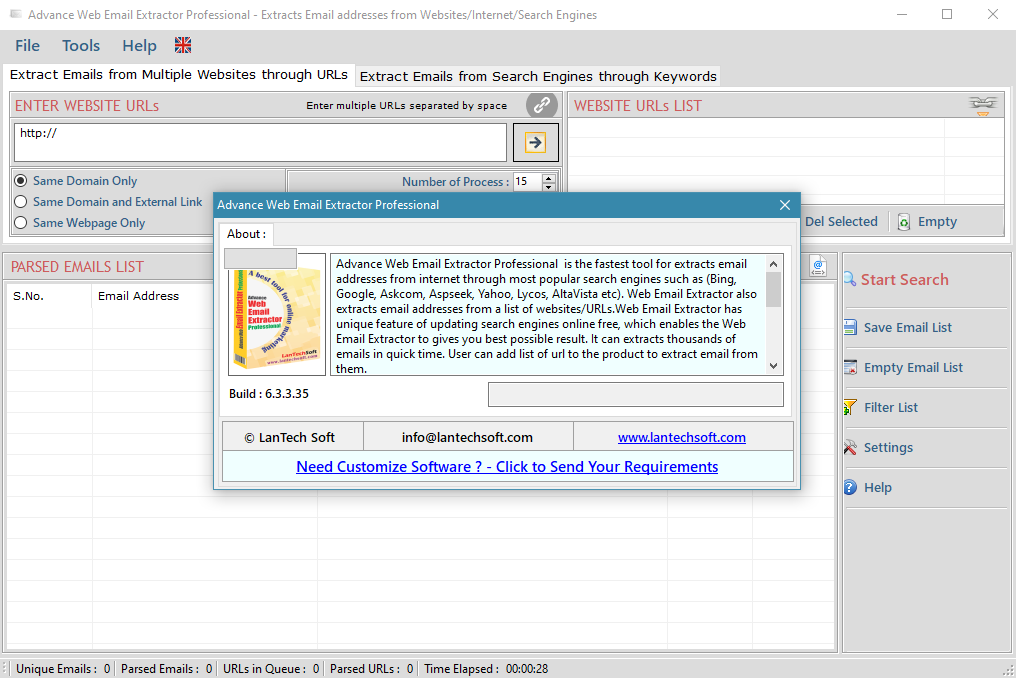Click the icon beside Empty Email List
This screenshot has width=1016, height=678.
(850, 368)
